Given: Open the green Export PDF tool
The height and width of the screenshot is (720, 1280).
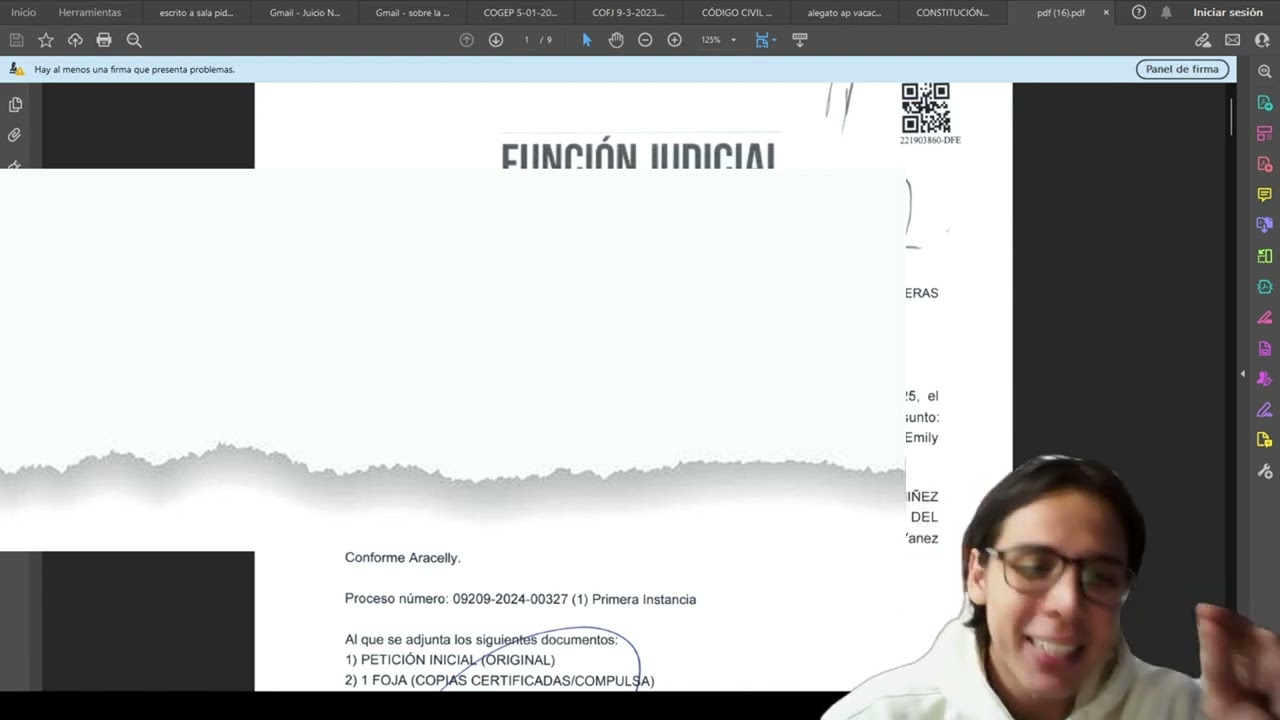Looking at the screenshot, I should (x=1265, y=103).
